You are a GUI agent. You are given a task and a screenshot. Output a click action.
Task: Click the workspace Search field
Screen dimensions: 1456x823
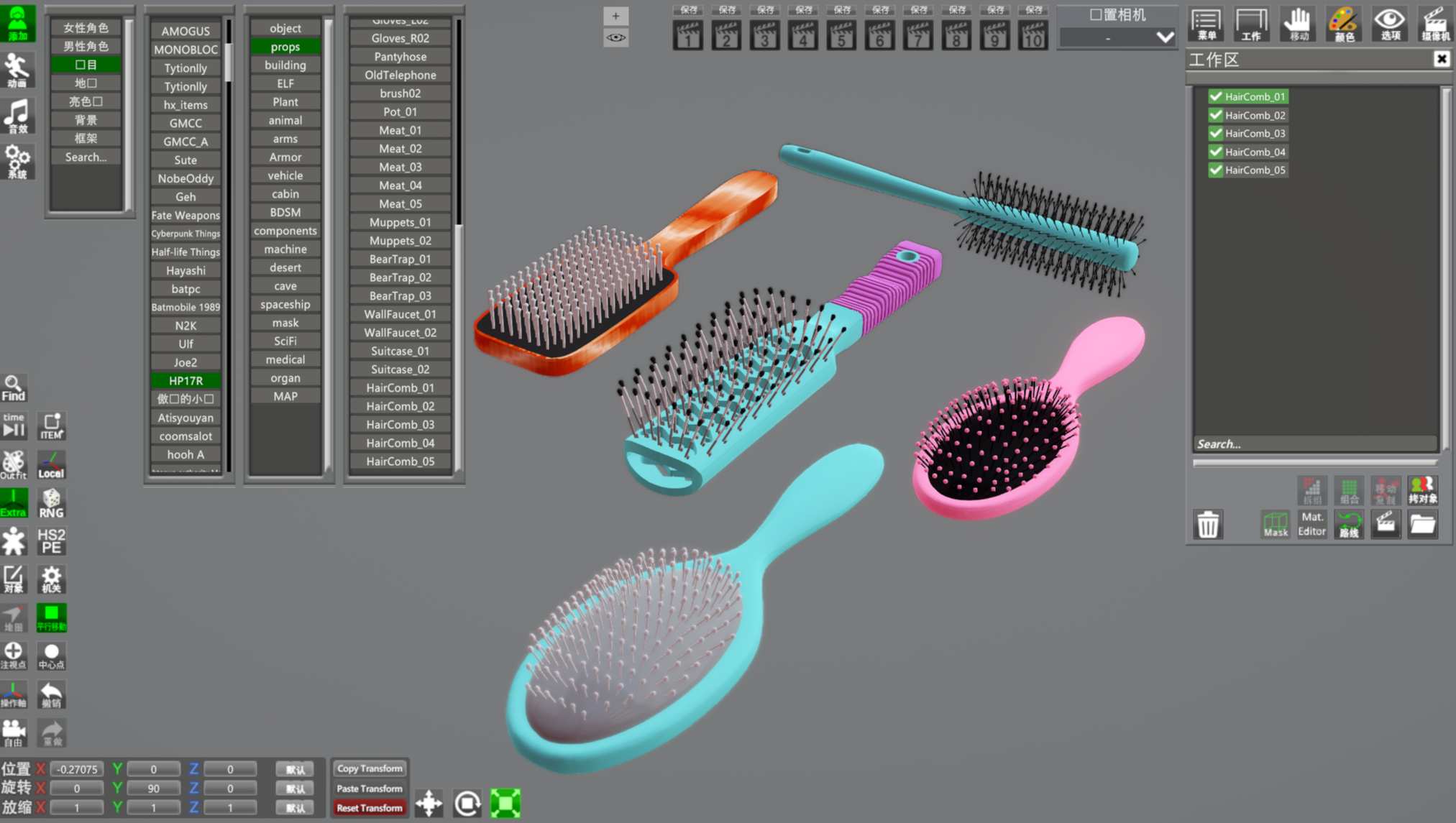pyautogui.click(x=1315, y=443)
